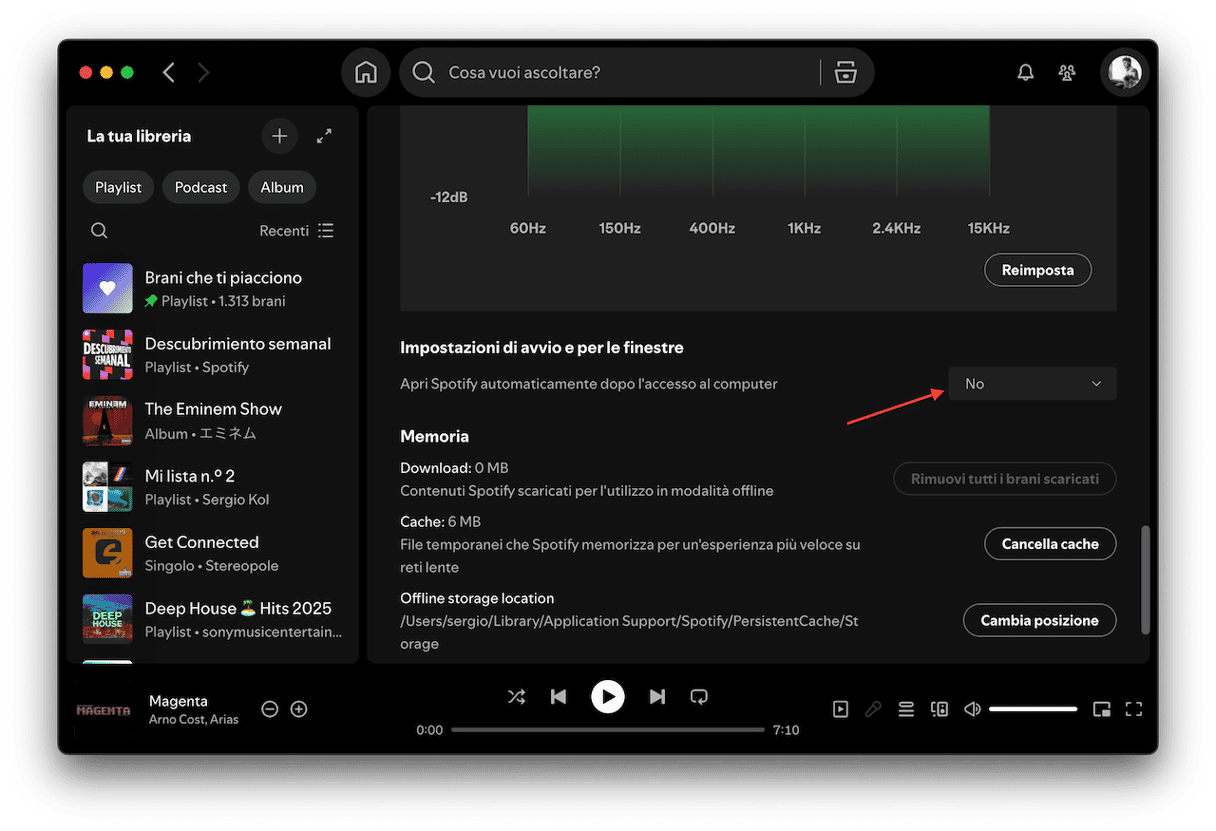Click the Browse icon in search bar
This screenshot has height=831, width=1216.
[x=846, y=73]
